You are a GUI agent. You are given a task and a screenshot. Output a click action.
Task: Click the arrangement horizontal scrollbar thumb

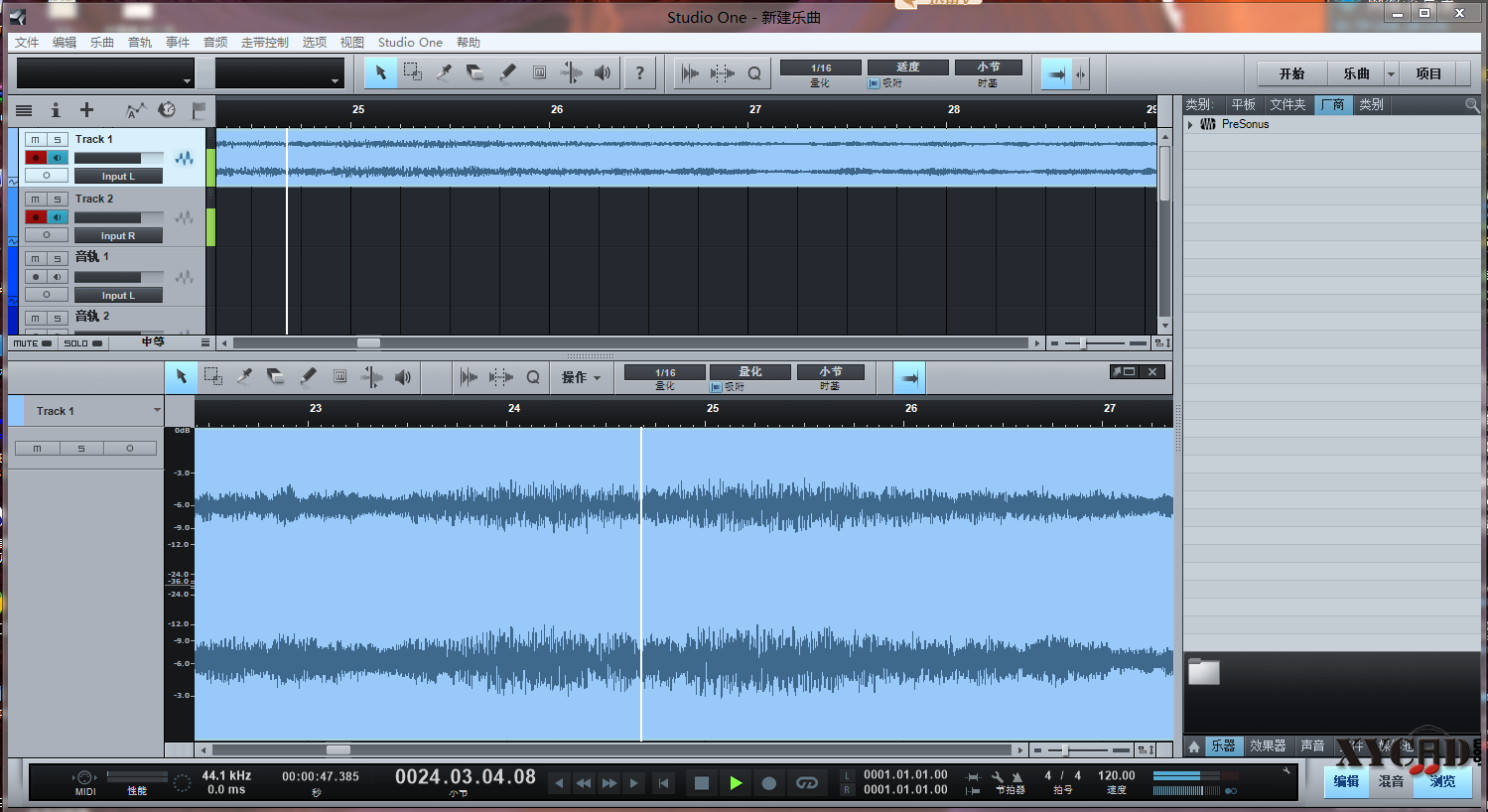point(368,343)
